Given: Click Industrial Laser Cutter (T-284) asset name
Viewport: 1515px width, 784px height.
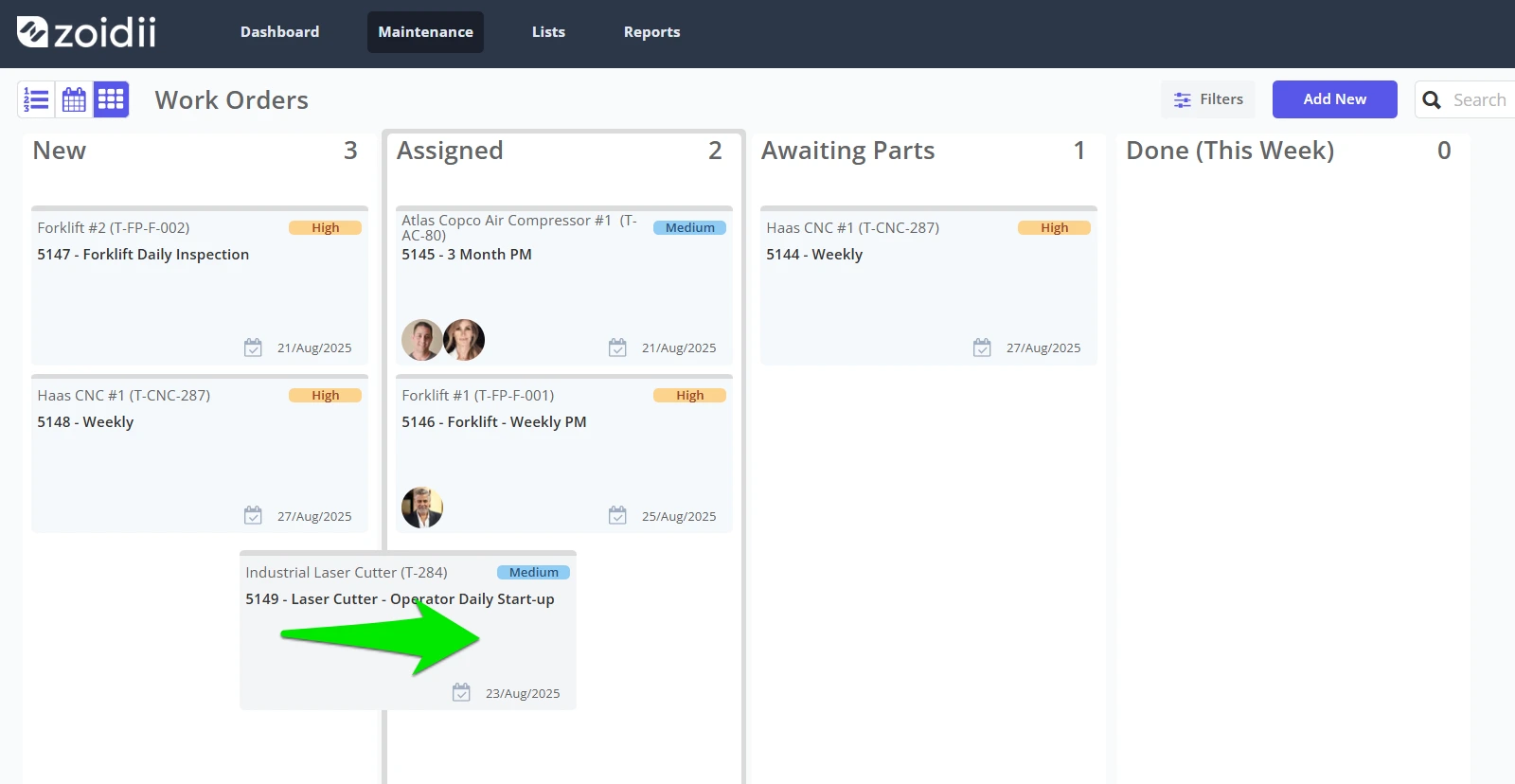Looking at the screenshot, I should [x=347, y=573].
